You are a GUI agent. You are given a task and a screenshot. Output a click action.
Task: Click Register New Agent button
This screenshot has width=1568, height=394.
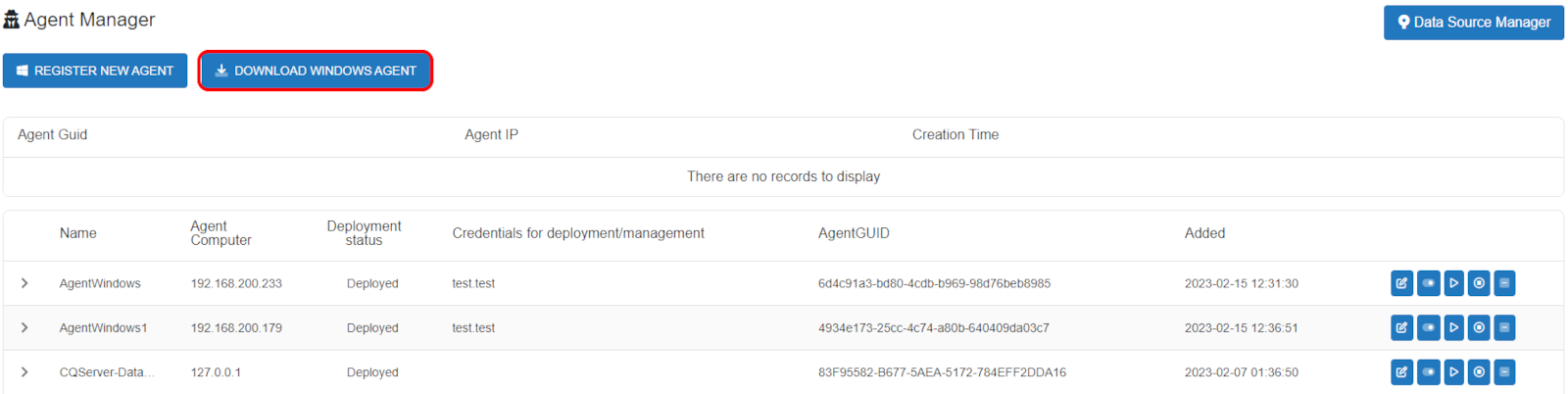(x=95, y=71)
